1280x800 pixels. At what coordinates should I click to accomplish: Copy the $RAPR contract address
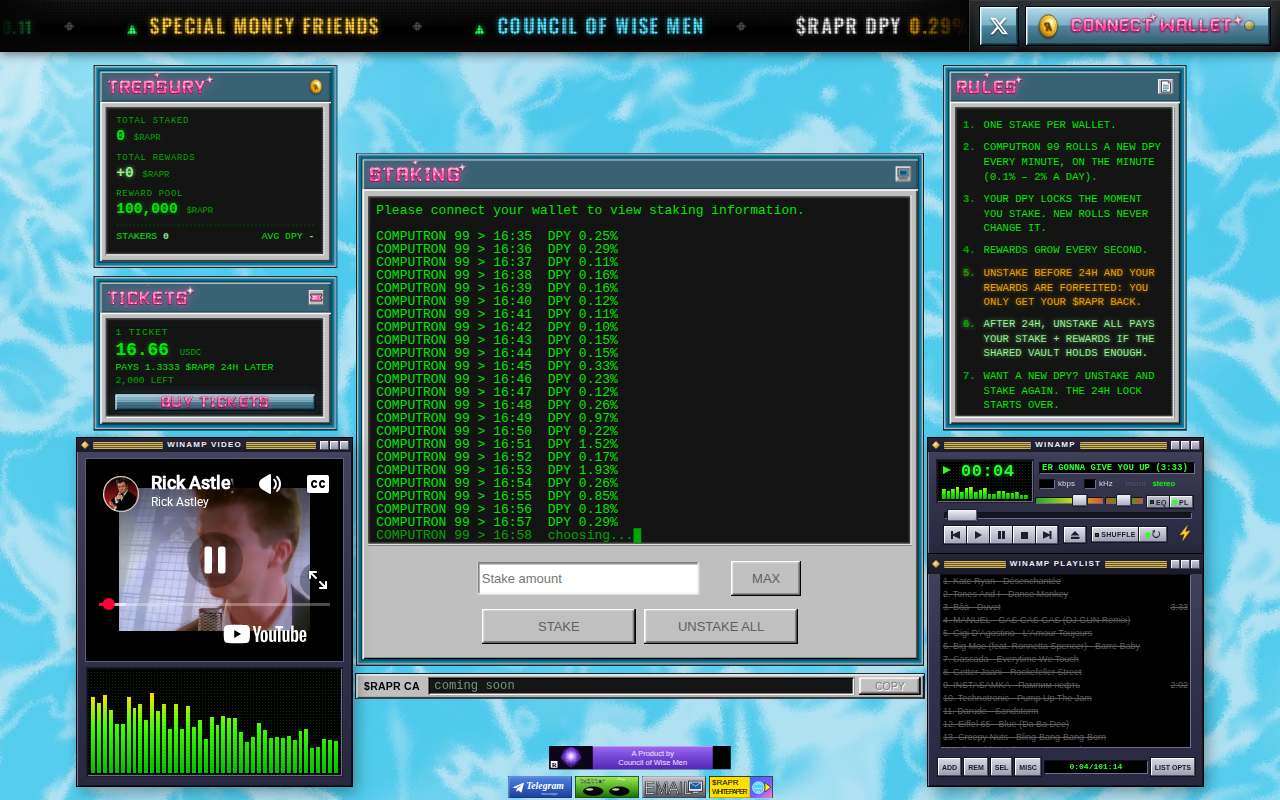tap(889, 686)
